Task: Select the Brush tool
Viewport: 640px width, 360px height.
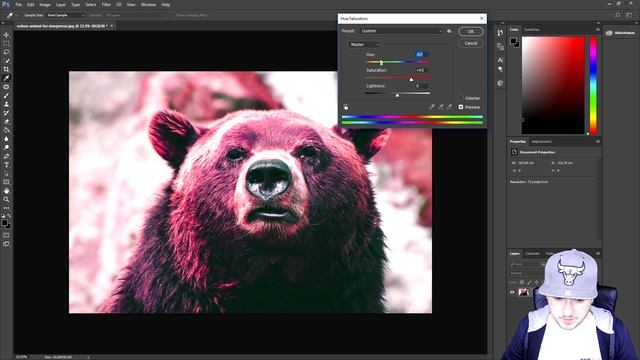Action: point(6,95)
